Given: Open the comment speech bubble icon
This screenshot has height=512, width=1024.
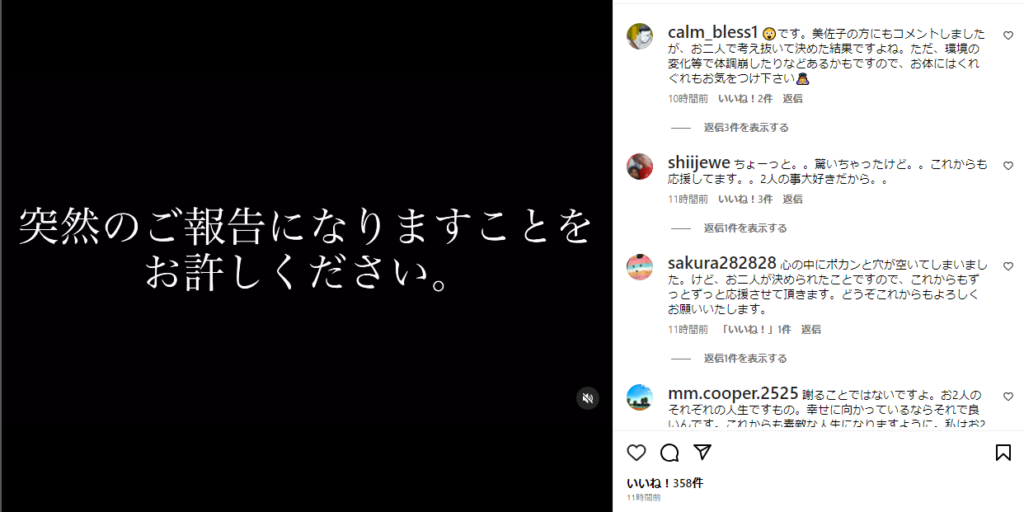Looking at the screenshot, I should click(x=669, y=453).
